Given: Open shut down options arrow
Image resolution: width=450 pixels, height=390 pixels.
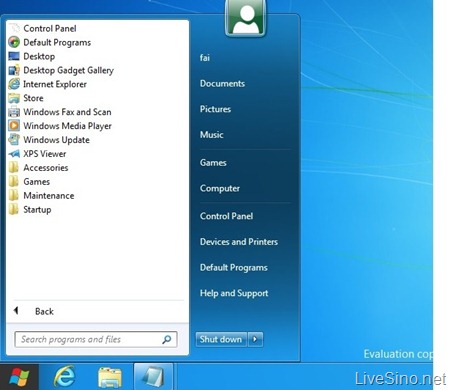Looking at the screenshot, I should 255,339.
